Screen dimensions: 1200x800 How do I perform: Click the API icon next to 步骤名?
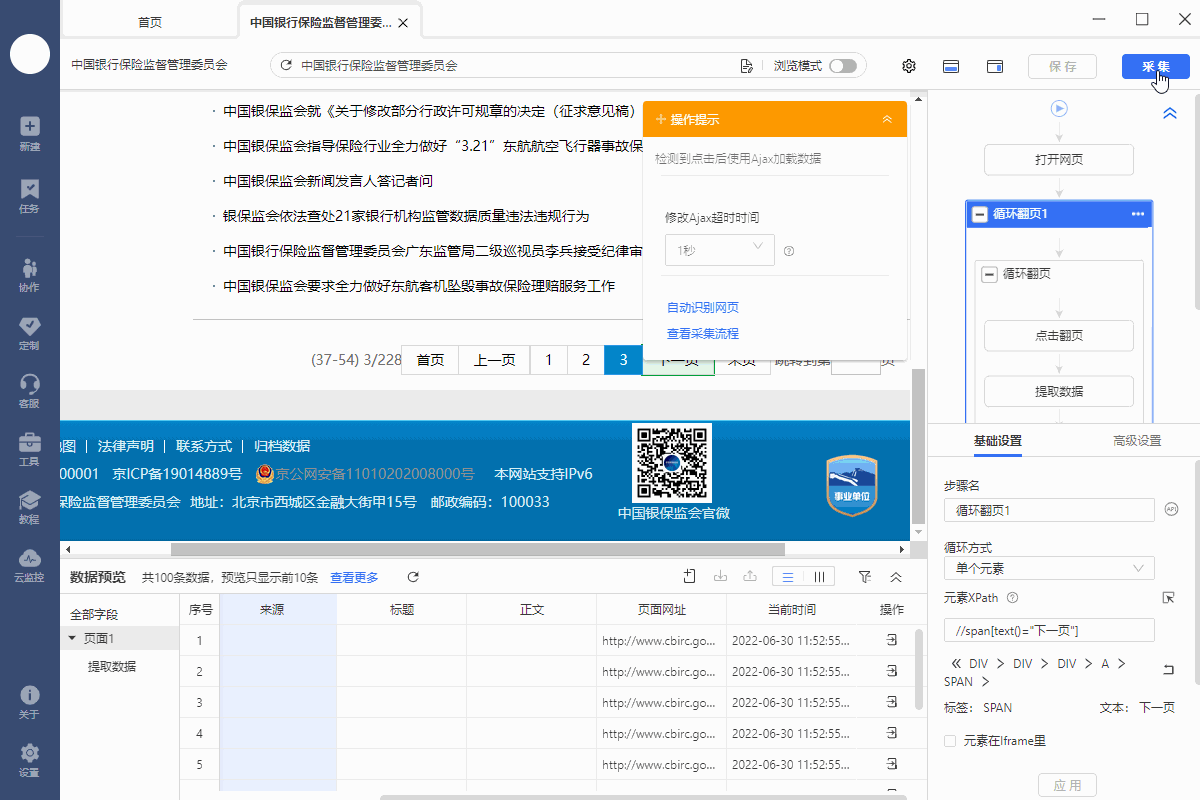[1172, 510]
